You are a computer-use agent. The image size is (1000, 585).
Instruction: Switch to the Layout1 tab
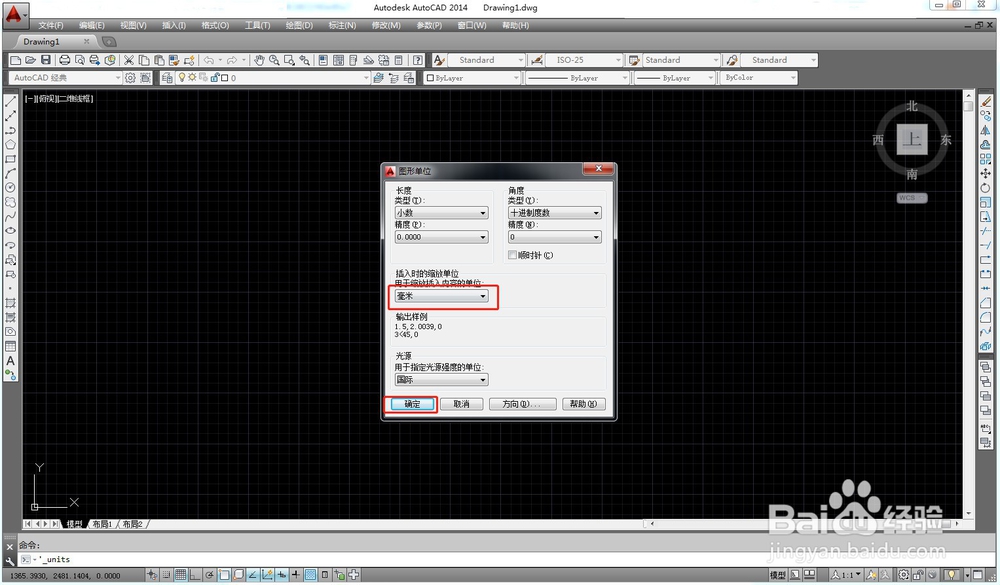pos(102,524)
